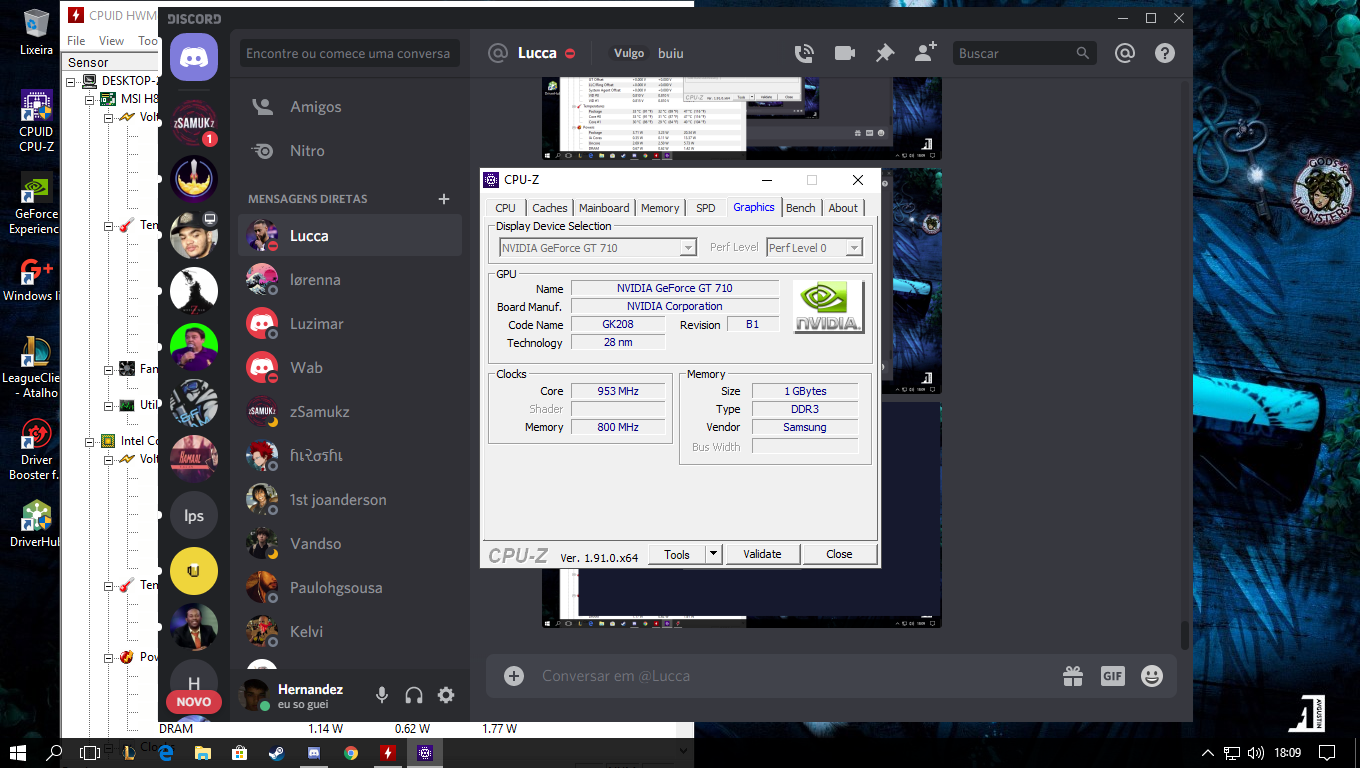Image resolution: width=1360 pixels, height=768 pixels.
Task: Open the 'lps' server icon
Action: pos(194,516)
